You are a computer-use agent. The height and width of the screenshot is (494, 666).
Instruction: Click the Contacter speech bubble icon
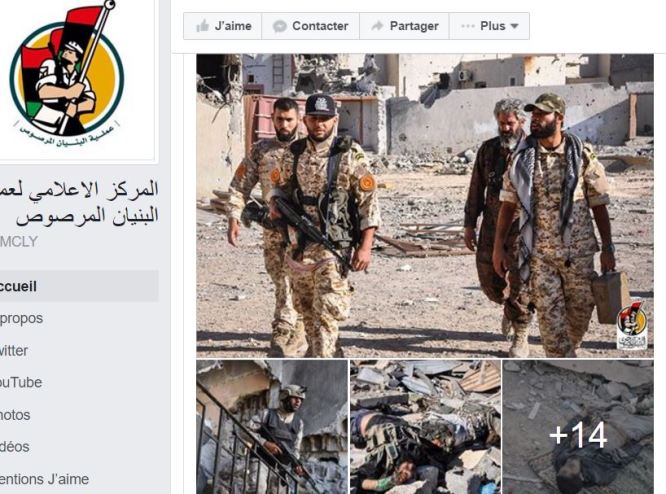coord(279,26)
